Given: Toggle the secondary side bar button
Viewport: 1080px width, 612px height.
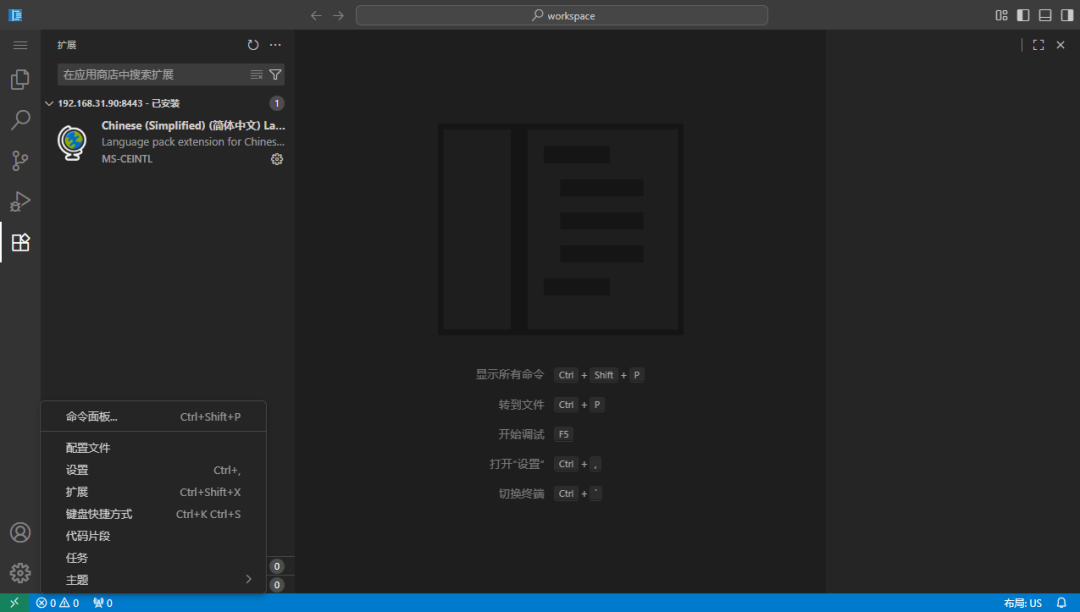Looking at the screenshot, I should (x=1066, y=15).
